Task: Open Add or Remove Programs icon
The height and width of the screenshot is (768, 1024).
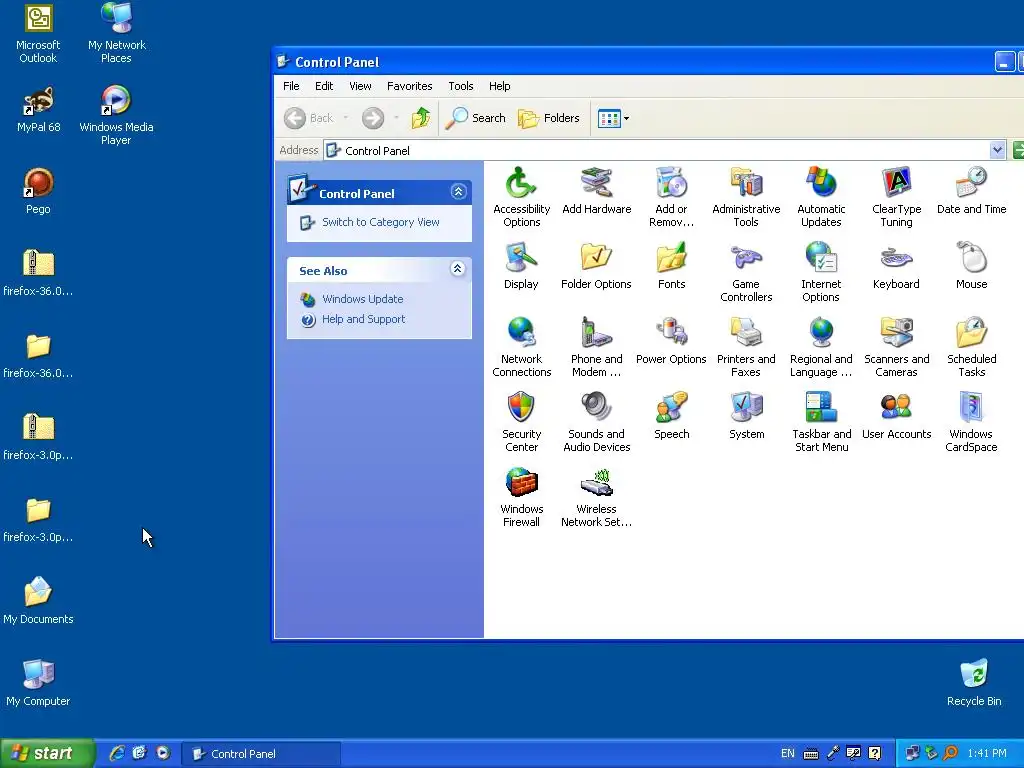Action: (671, 196)
